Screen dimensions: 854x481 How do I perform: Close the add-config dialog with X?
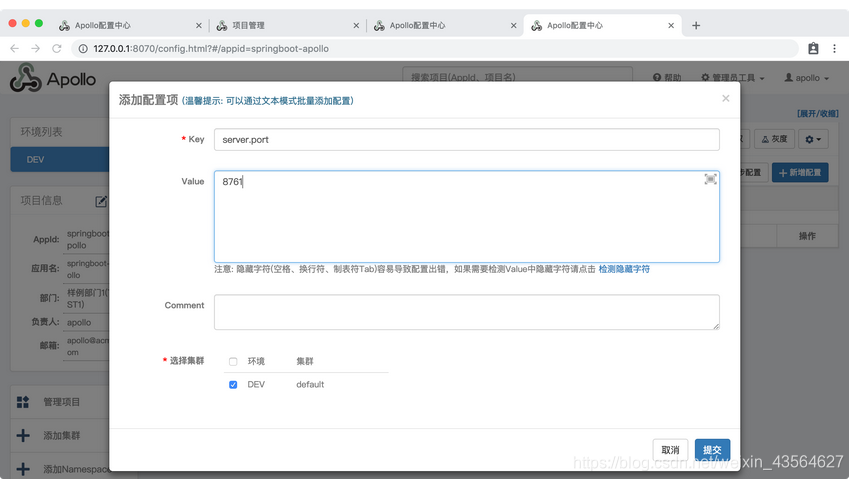pyautogui.click(x=725, y=98)
